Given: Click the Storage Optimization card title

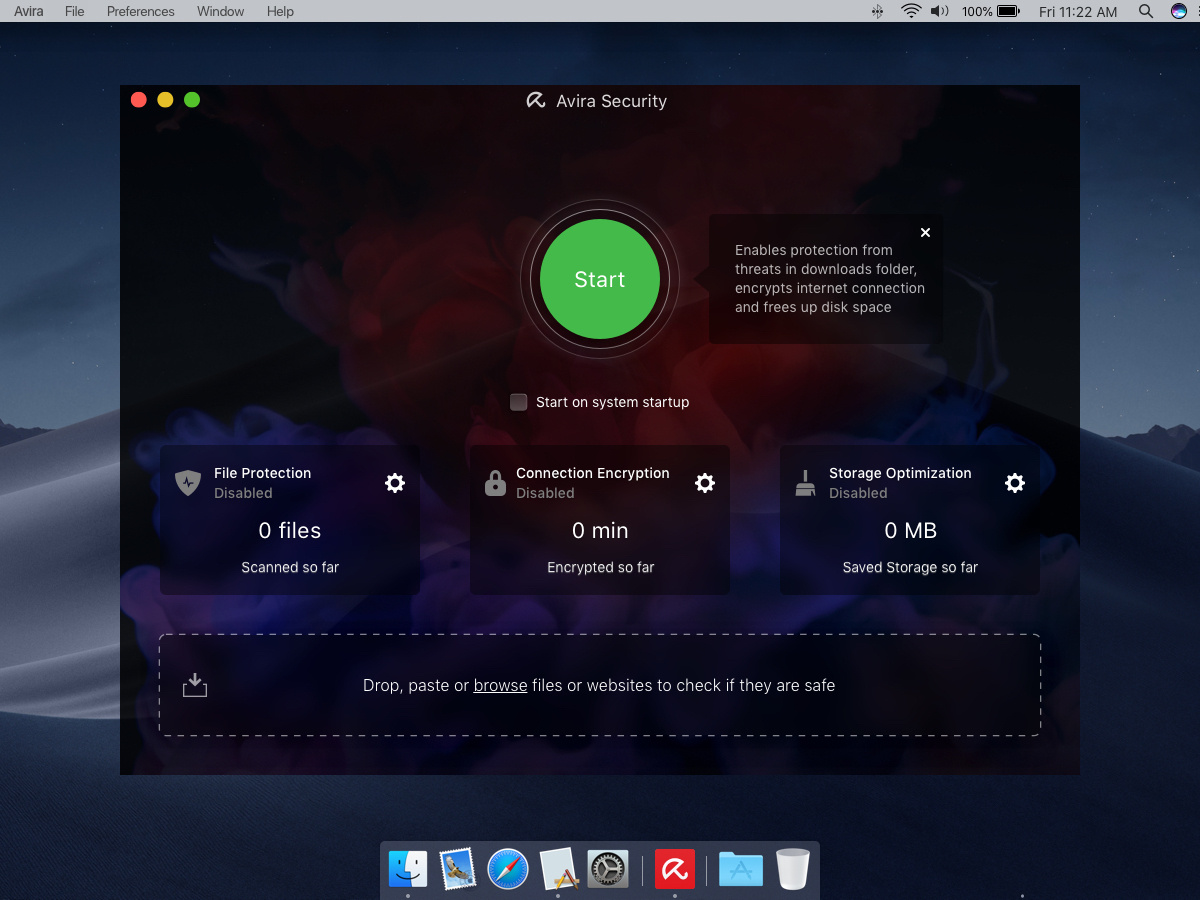Looking at the screenshot, I should click(900, 473).
